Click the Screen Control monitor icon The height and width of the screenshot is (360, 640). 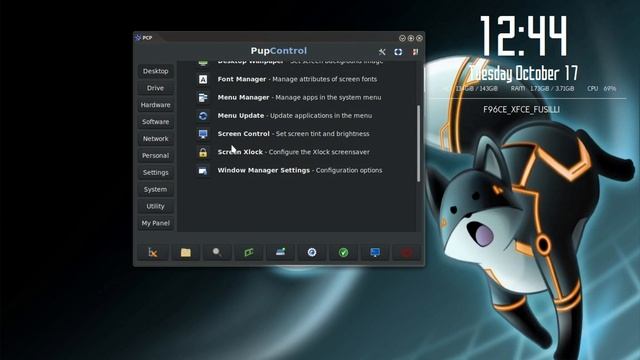[203, 134]
